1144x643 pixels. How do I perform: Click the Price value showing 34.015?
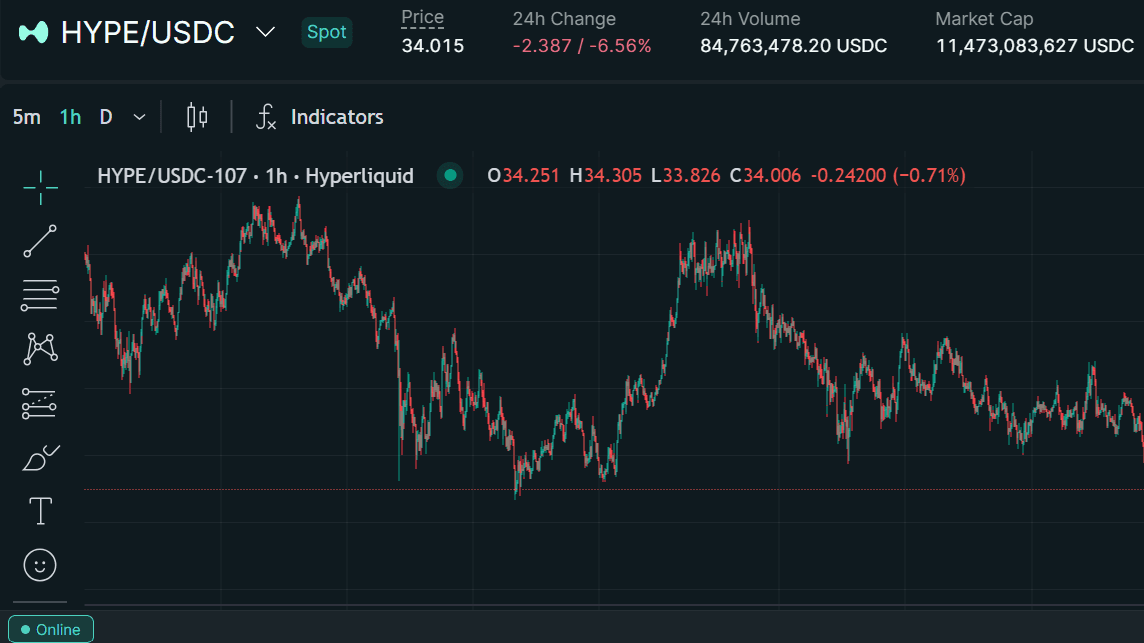point(433,45)
